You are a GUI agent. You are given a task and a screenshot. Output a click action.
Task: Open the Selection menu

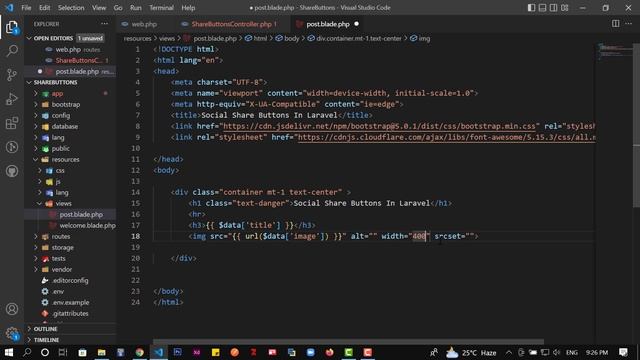pyautogui.click(x=71, y=8)
